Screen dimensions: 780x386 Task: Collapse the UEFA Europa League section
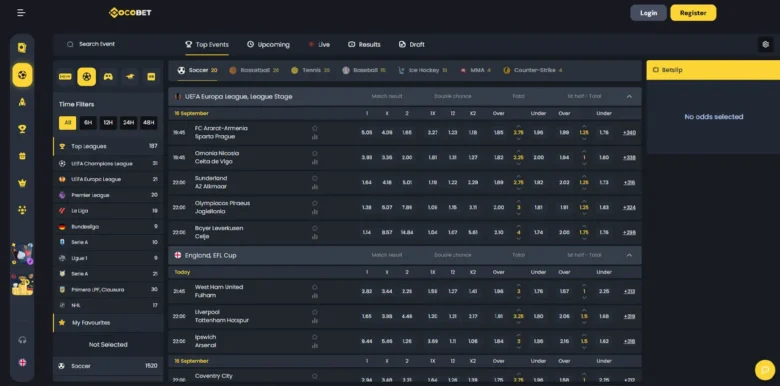pos(629,96)
